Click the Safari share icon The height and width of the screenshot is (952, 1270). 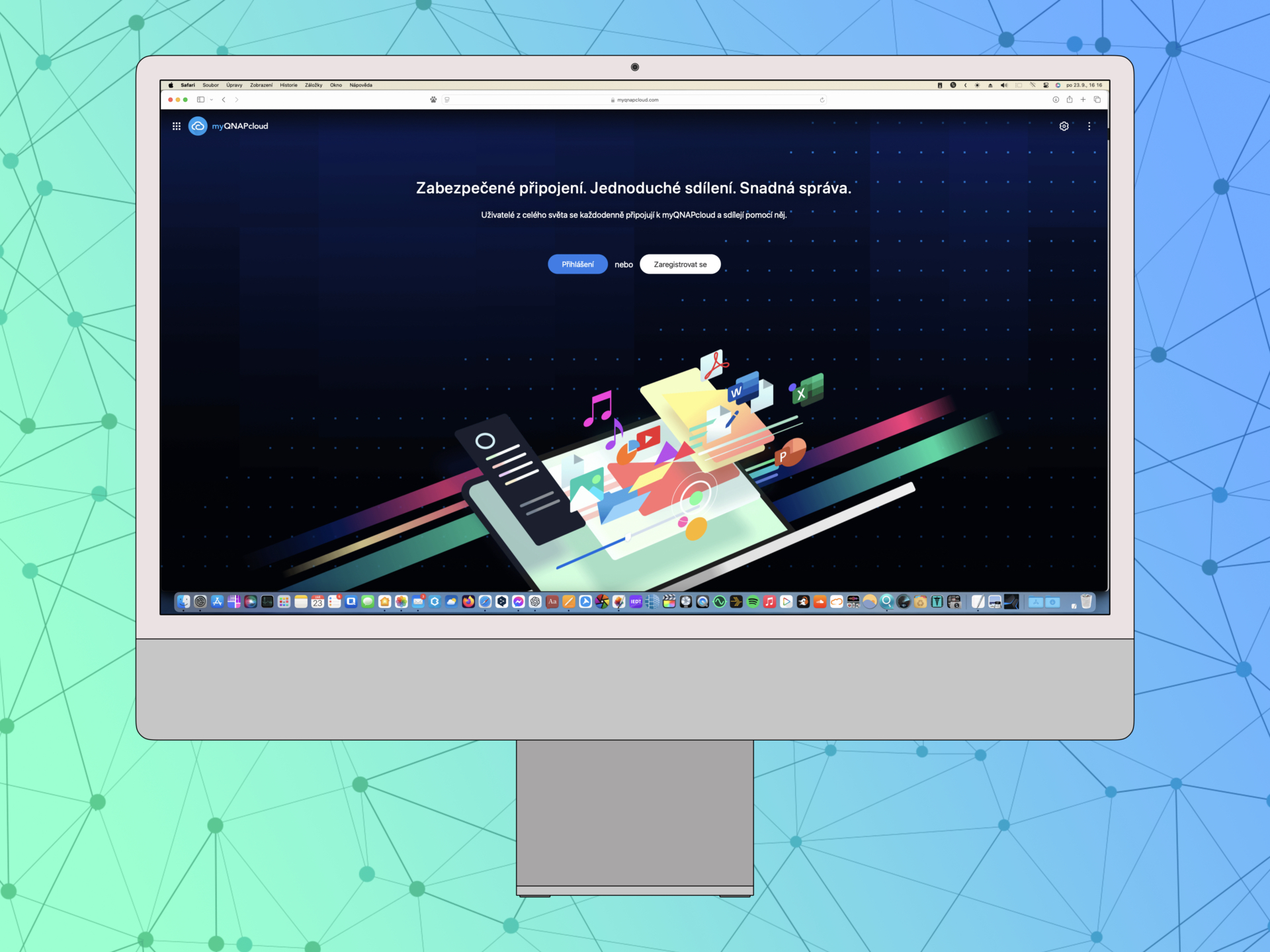(x=1070, y=100)
